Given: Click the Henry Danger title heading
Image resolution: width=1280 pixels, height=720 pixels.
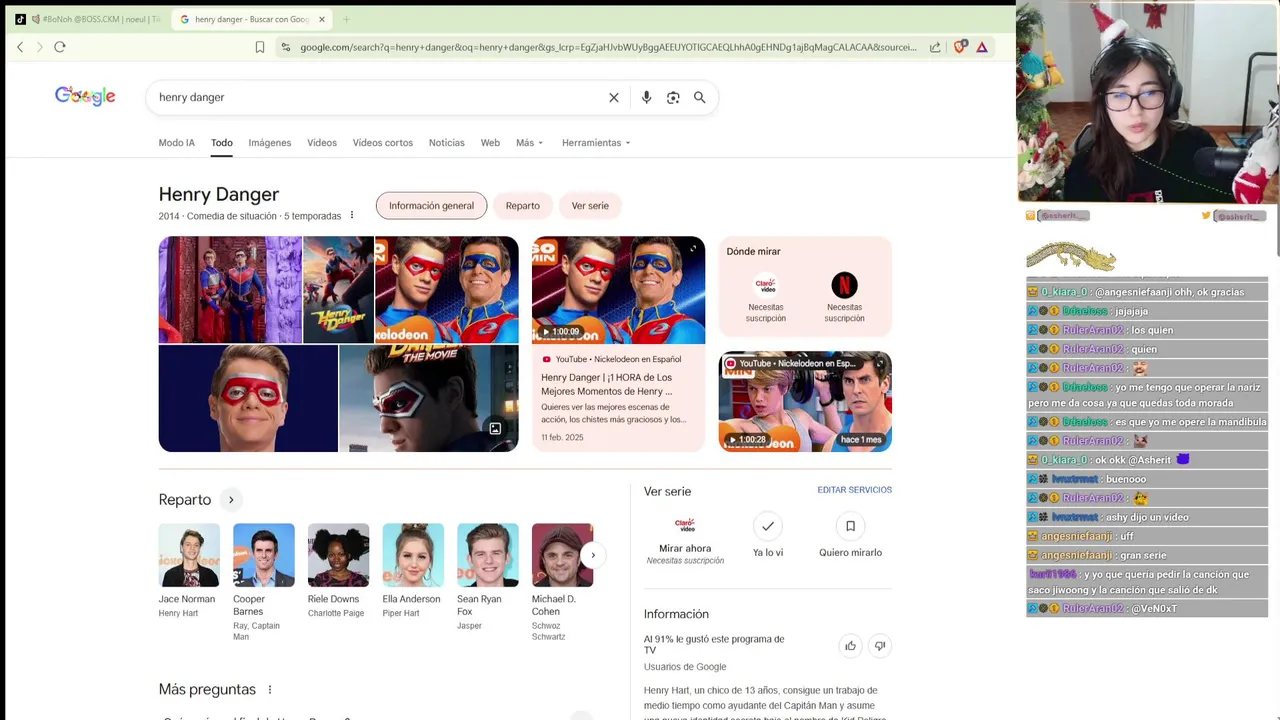Looking at the screenshot, I should (x=219, y=194).
